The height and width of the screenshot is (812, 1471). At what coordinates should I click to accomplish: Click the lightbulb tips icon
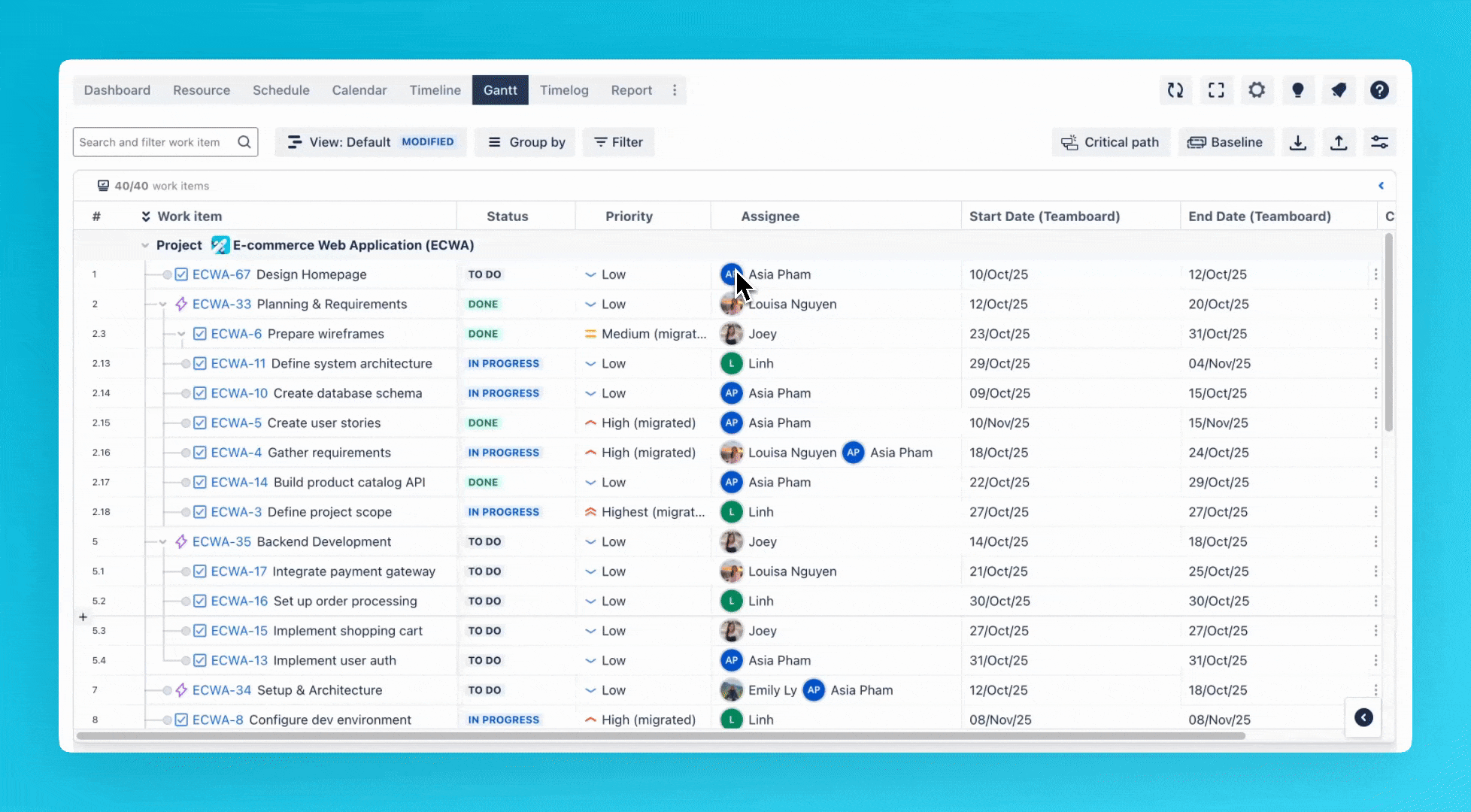tap(1297, 90)
